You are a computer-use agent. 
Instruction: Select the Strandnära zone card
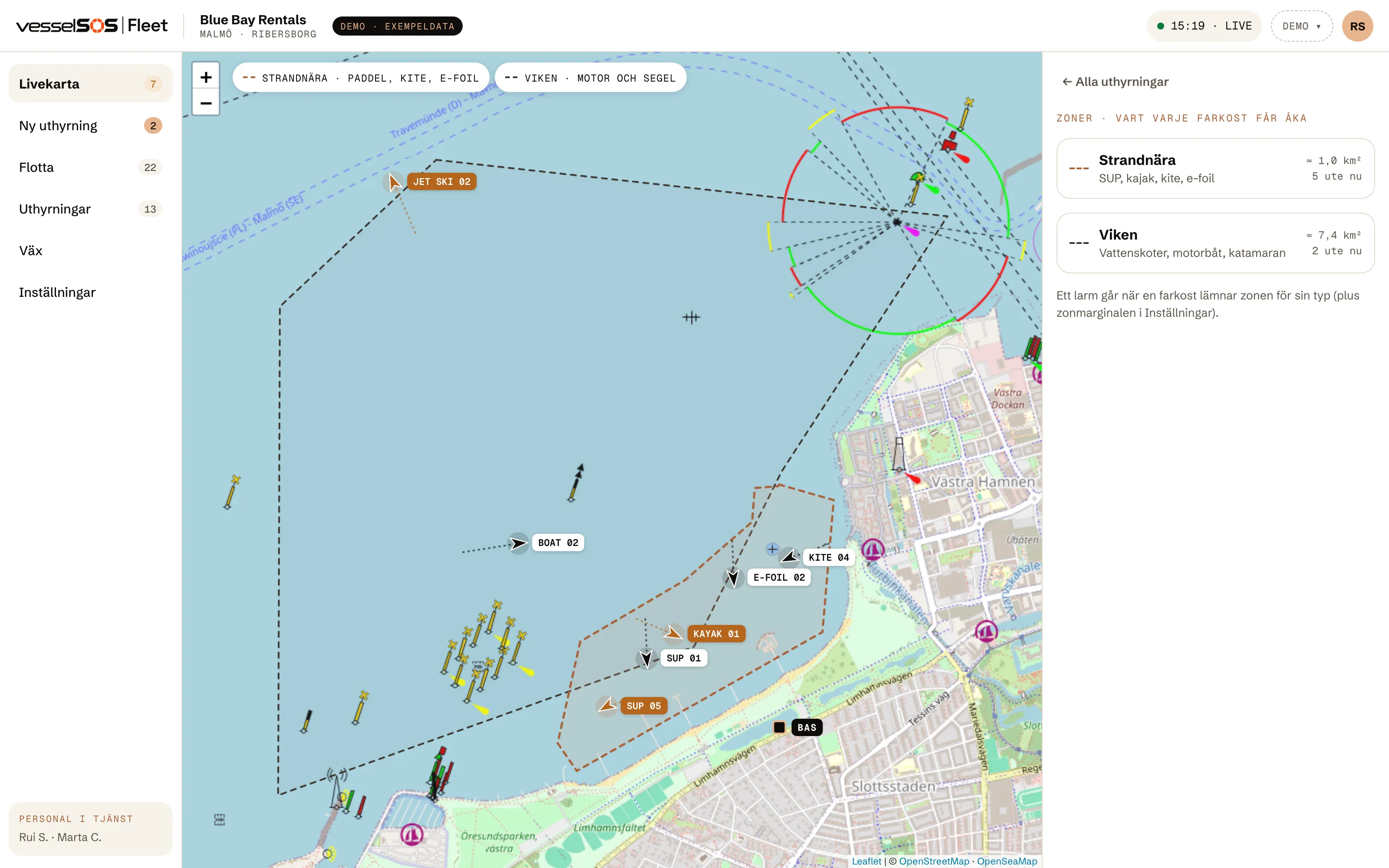(x=1215, y=168)
